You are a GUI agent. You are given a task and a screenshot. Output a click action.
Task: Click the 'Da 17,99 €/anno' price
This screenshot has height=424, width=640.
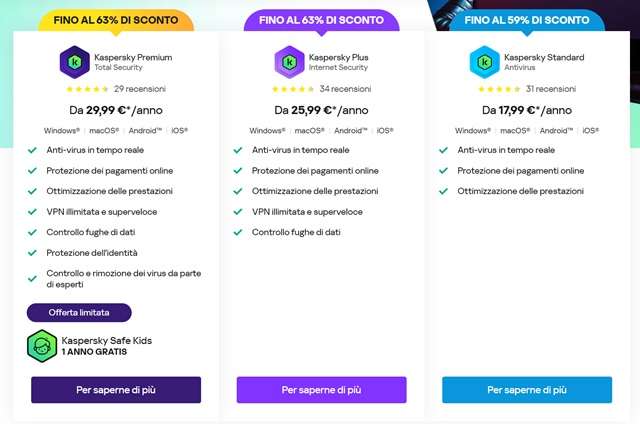(526, 111)
